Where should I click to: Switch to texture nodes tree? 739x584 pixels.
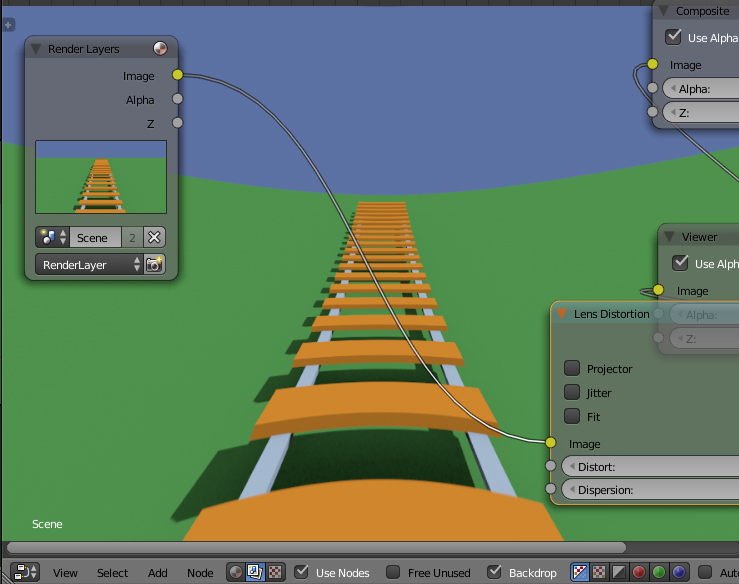[275, 572]
